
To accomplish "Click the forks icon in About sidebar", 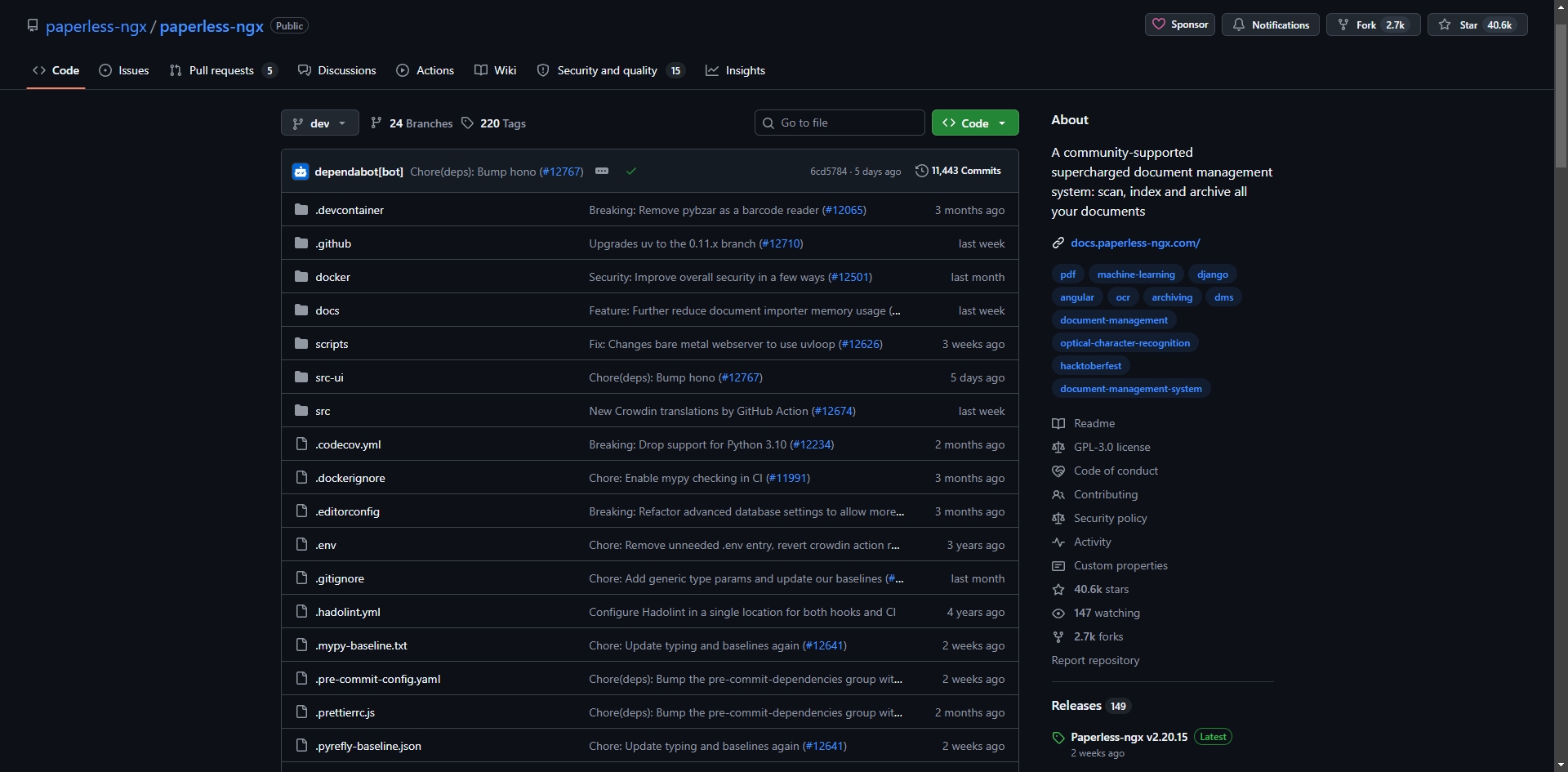I will 1058,636.
